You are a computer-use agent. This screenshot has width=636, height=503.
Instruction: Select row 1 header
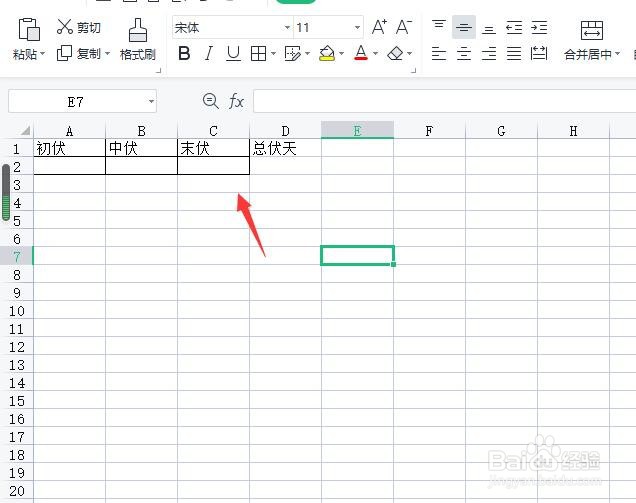coord(17,148)
